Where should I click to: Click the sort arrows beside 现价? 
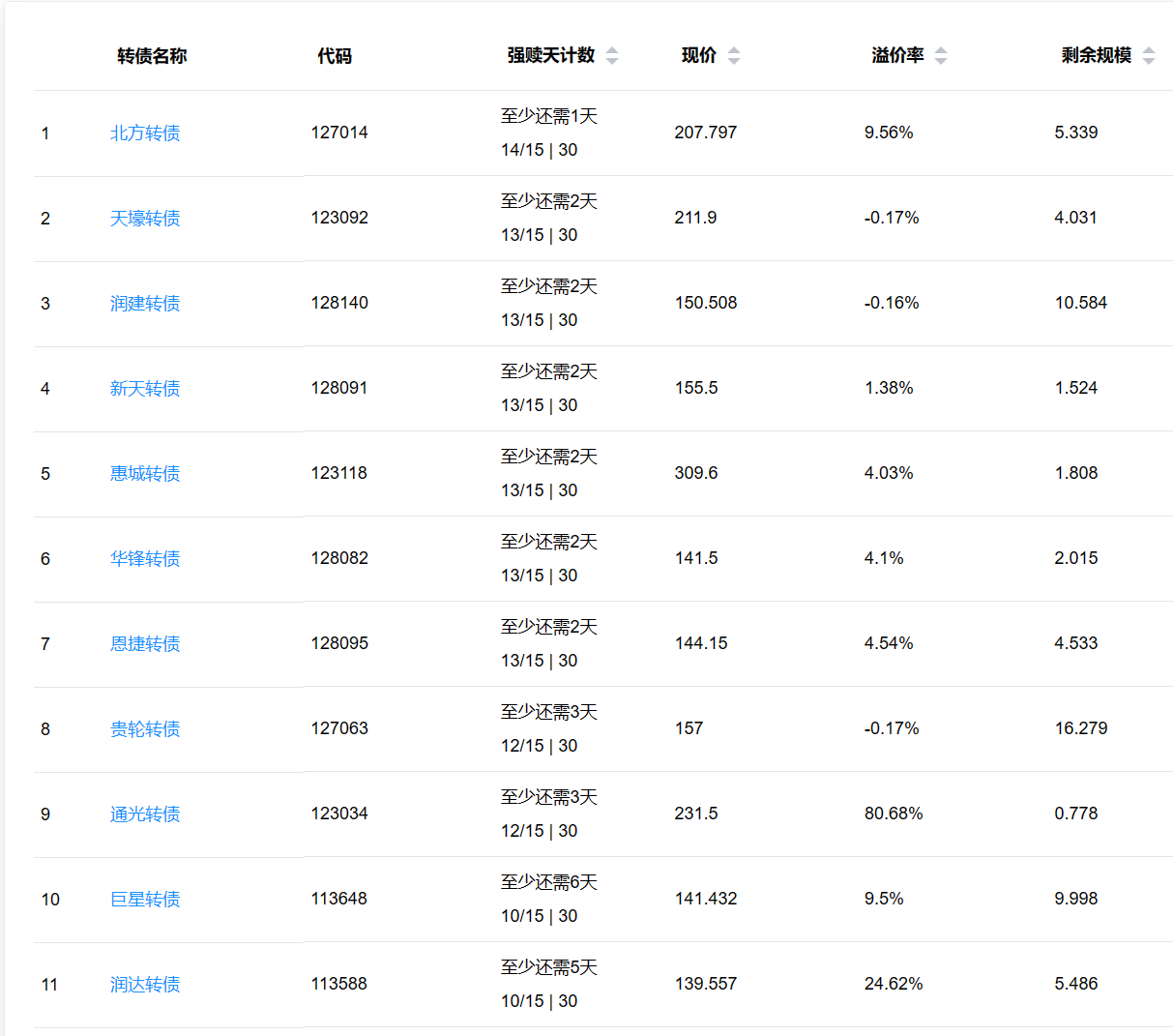(733, 56)
